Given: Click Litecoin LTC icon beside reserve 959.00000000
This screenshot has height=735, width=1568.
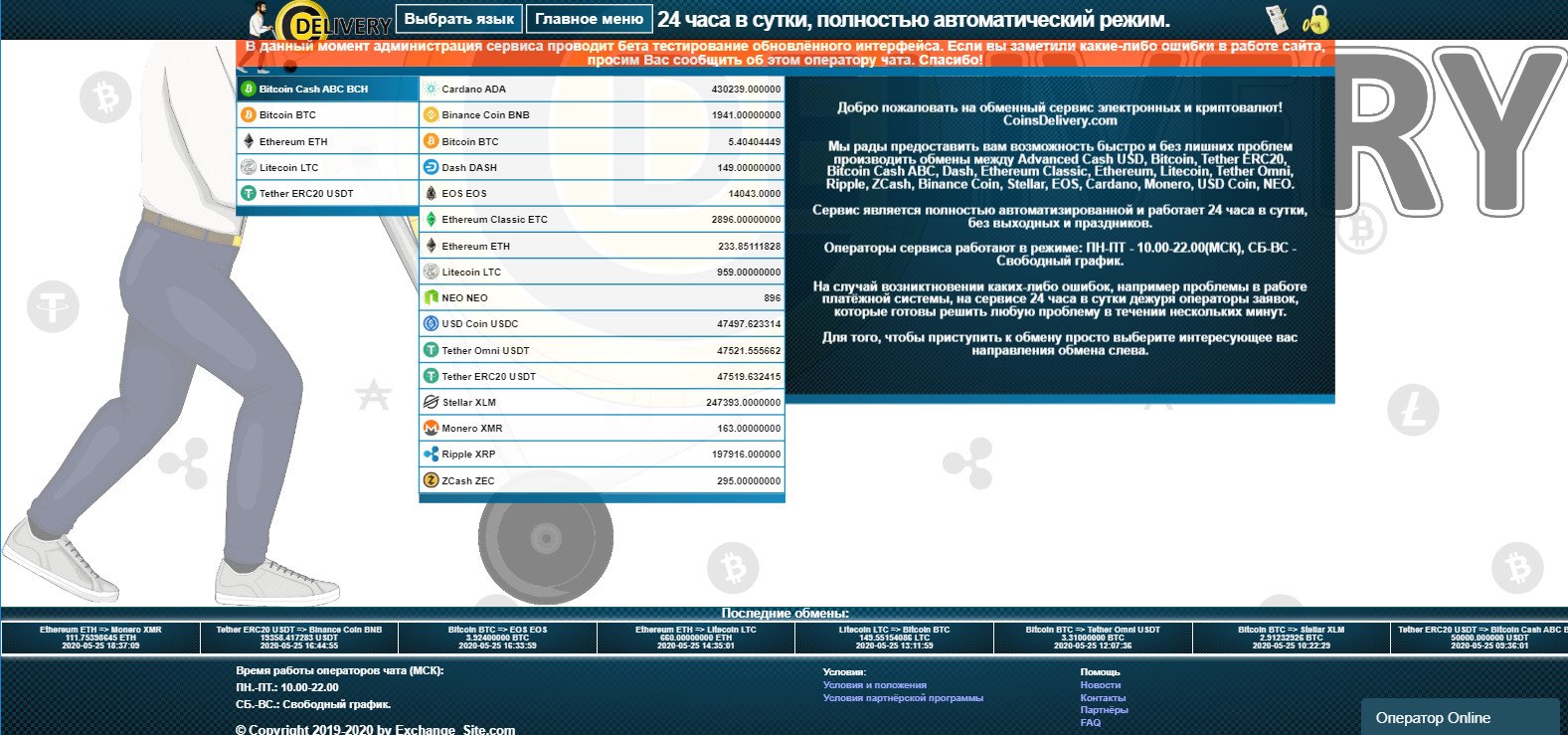Looking at the screenshot, I should pyautogui.click(x=431, y=272).
